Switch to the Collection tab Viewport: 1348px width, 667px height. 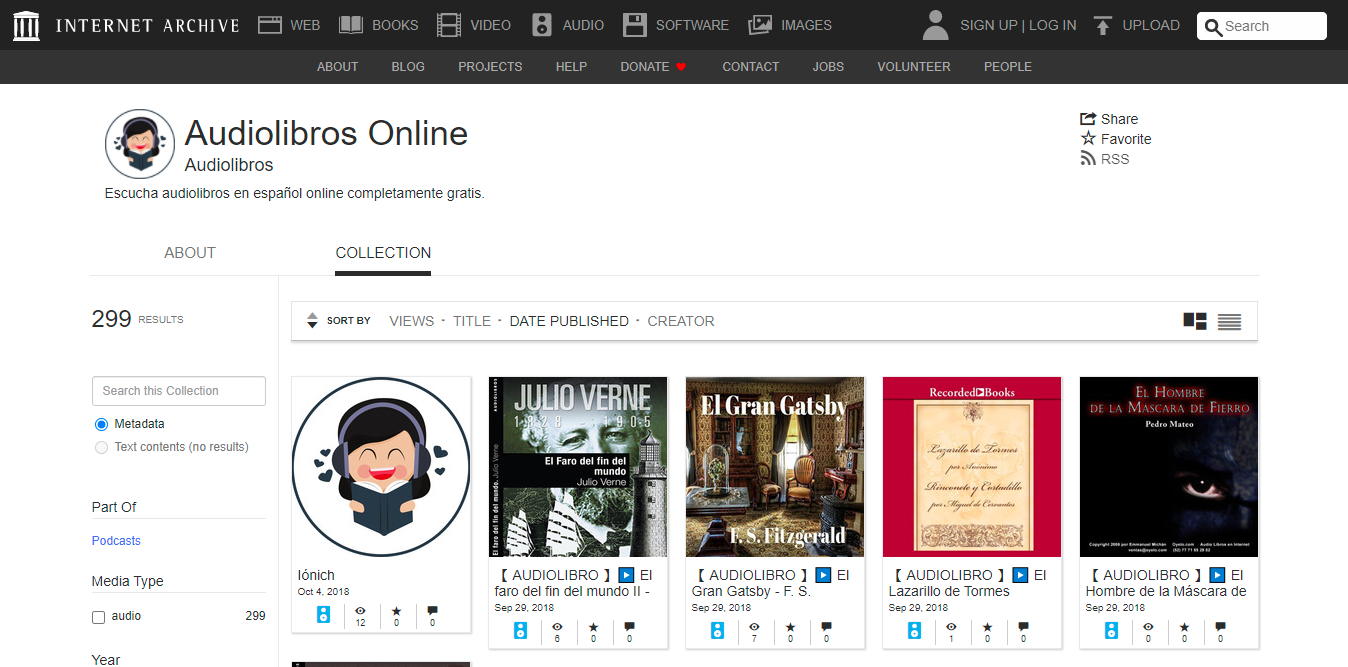click(x=383, y=253)
